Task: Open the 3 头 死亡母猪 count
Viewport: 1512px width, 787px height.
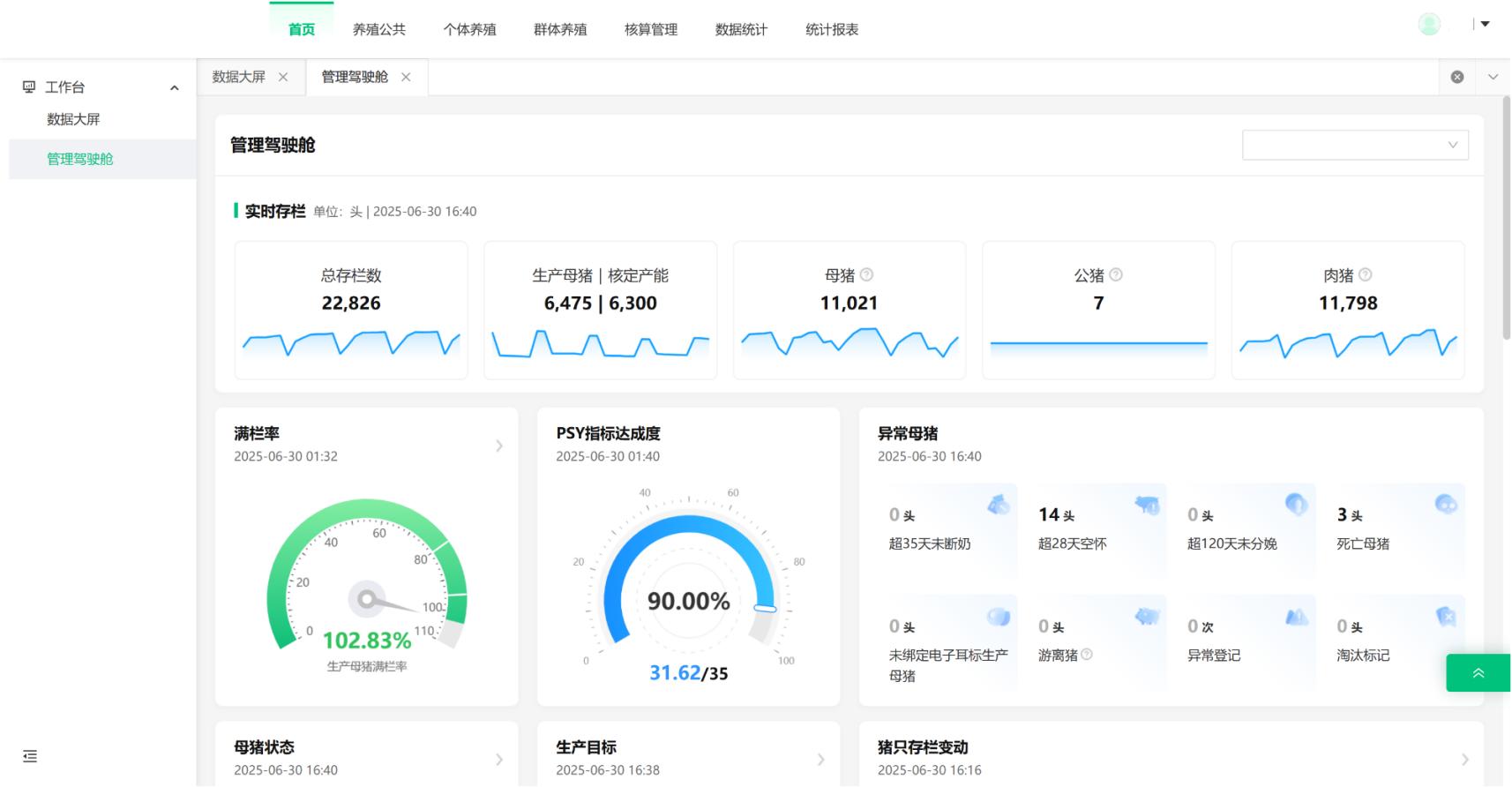Action: point(1350,514)
